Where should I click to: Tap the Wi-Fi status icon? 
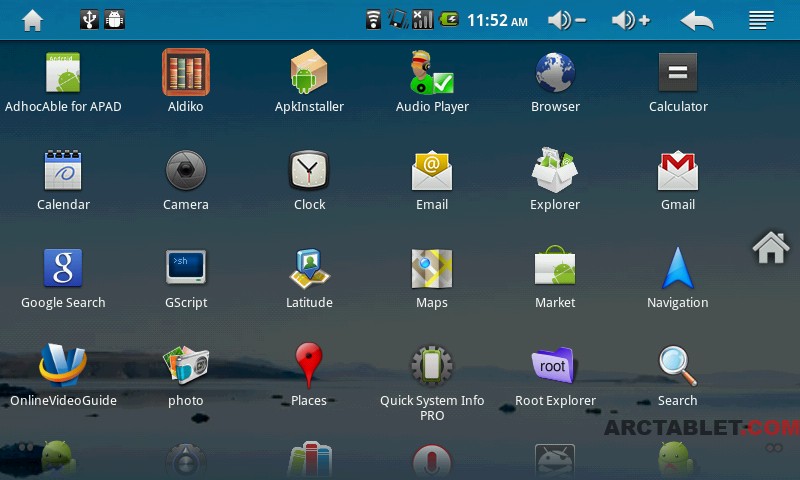pyautogui.click(x=373, y=20)
